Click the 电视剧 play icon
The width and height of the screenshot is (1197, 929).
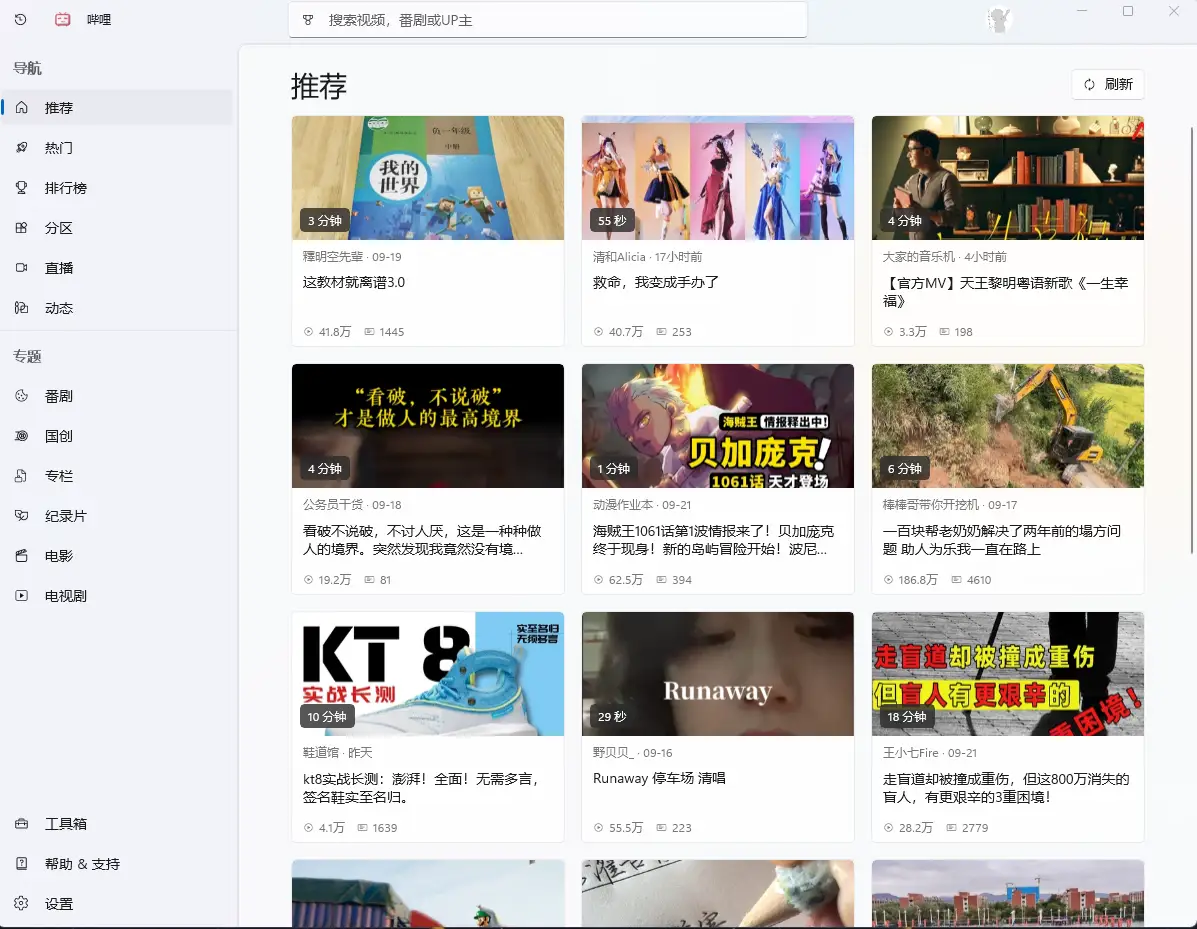pos(21,595)
